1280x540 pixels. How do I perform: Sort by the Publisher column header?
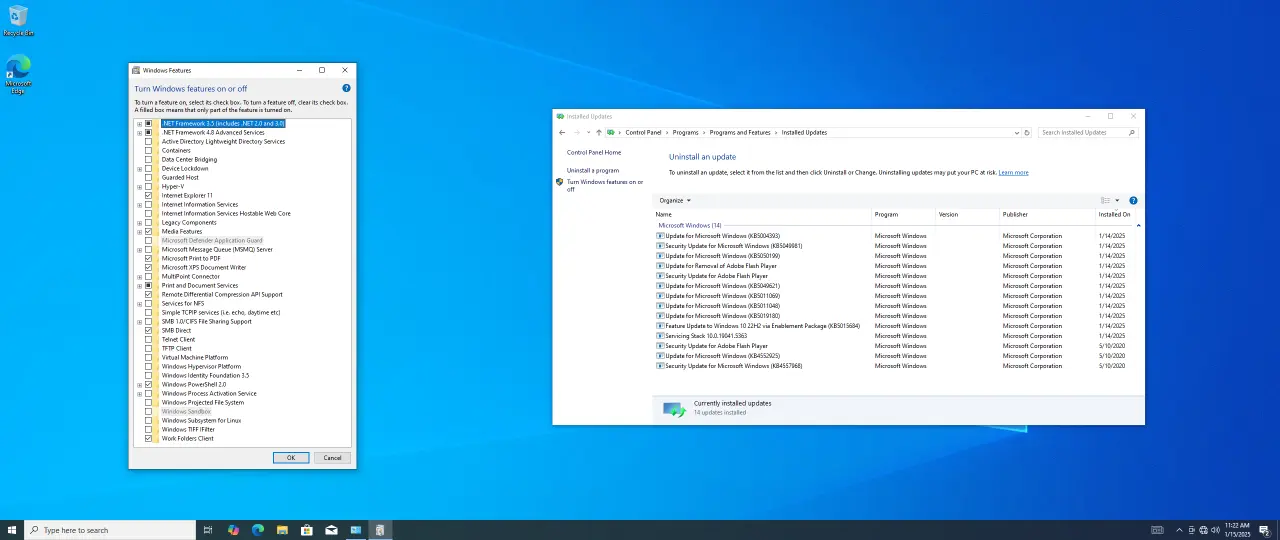pos(1047,214)
